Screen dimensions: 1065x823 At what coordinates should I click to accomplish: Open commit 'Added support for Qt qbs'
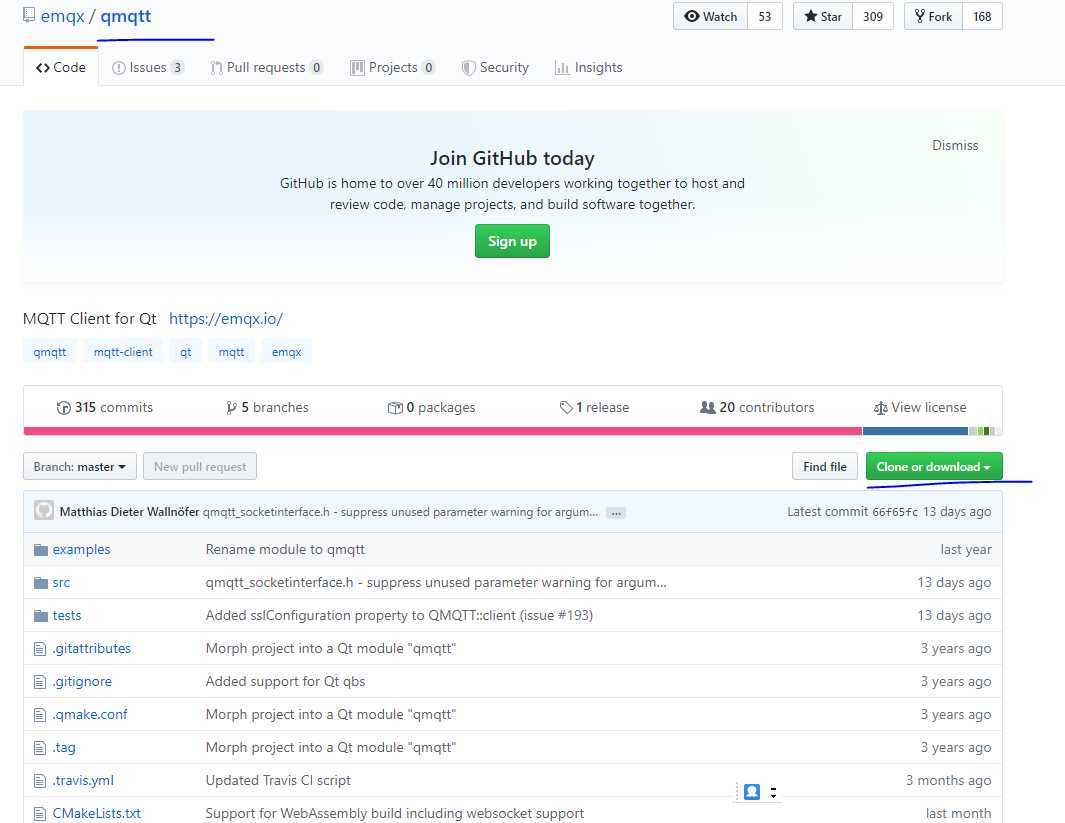(x=285, y=682)
